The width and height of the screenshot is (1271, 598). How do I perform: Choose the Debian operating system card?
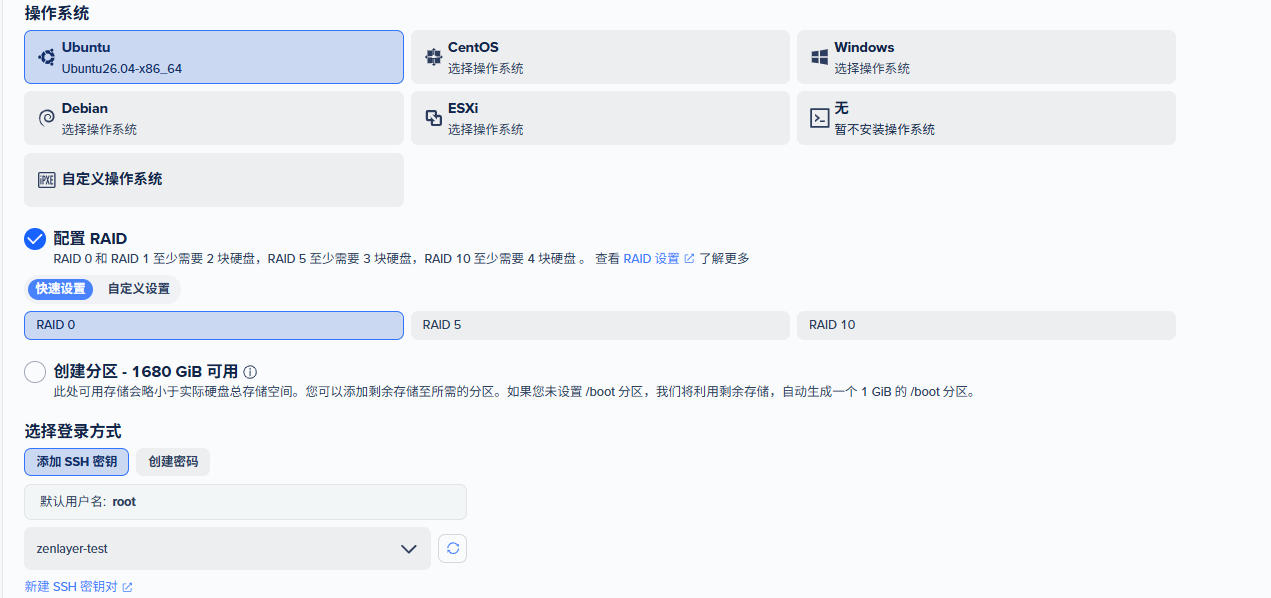[214, 118]
